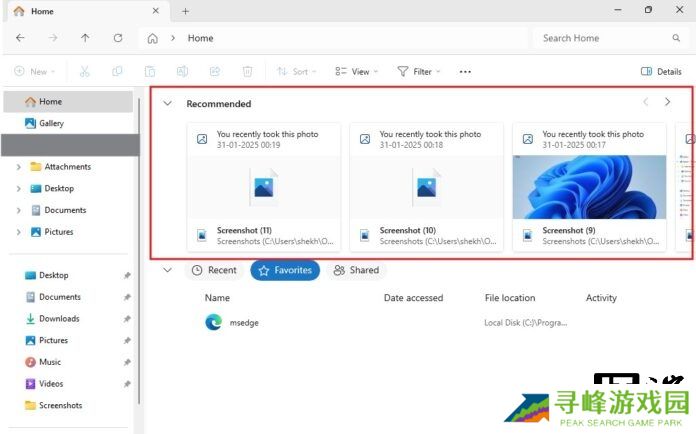
Task: Click the Share toolbar icon
Action: tap(215, 71)
